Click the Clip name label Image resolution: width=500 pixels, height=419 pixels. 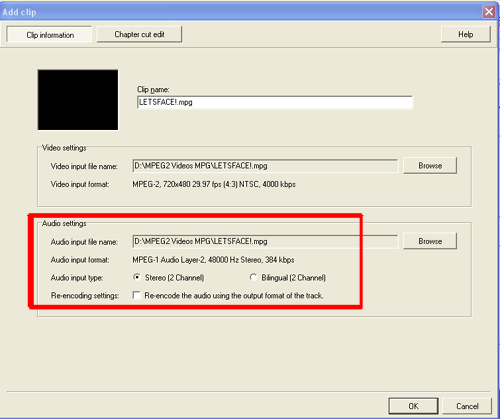coord(153,89)
